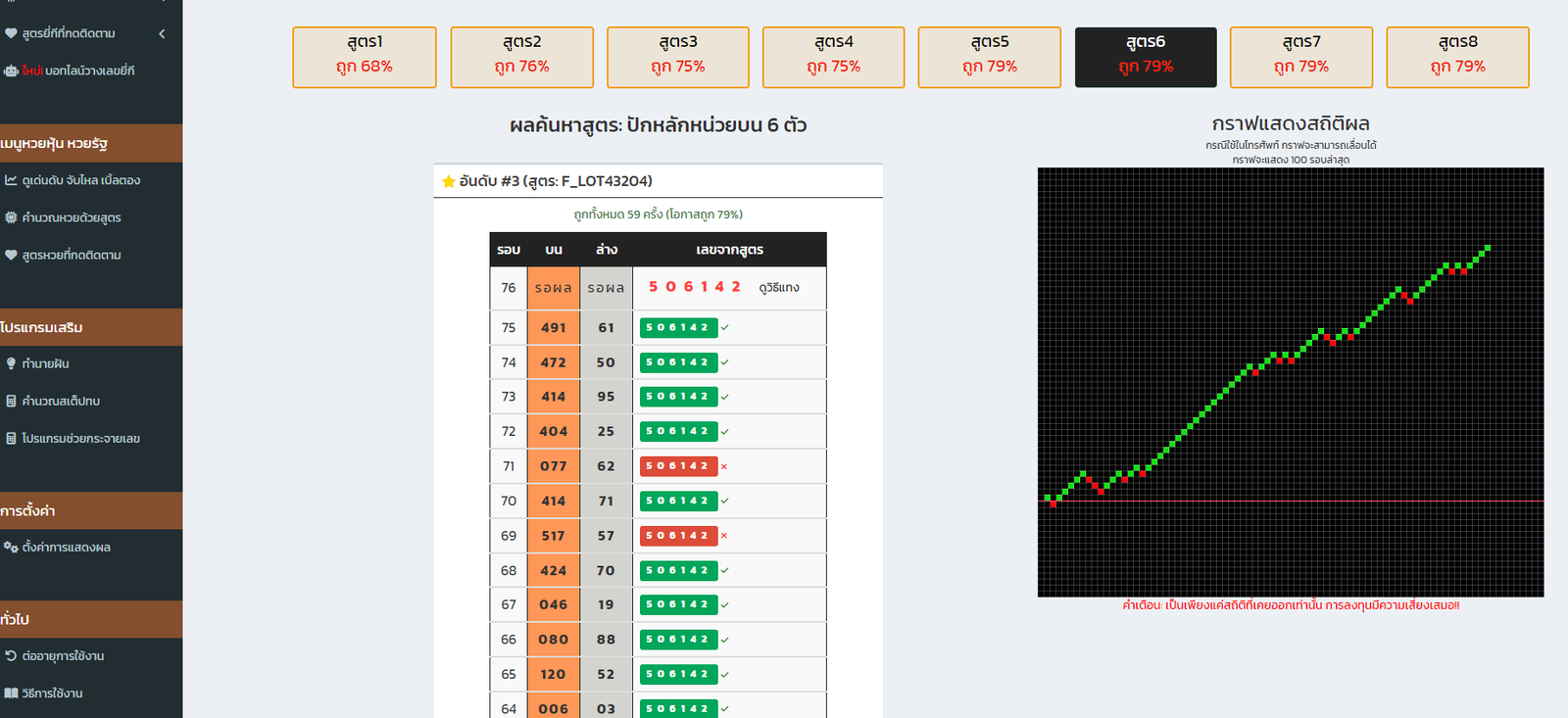Click the lower result 25 in row 72

point(607,432)
